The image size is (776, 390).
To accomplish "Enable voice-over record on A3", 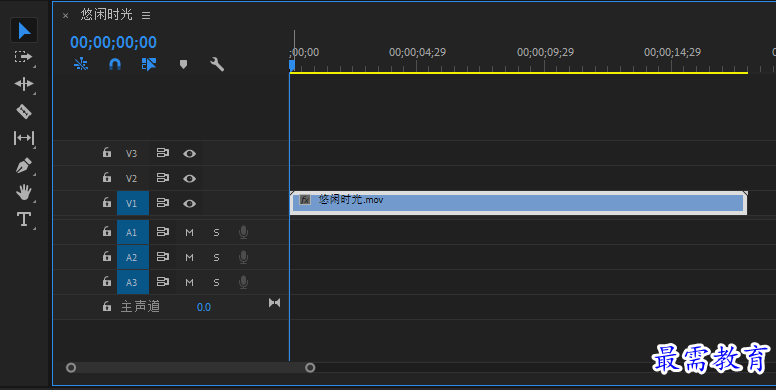I will pyautogui.click(x=243, y=282).
